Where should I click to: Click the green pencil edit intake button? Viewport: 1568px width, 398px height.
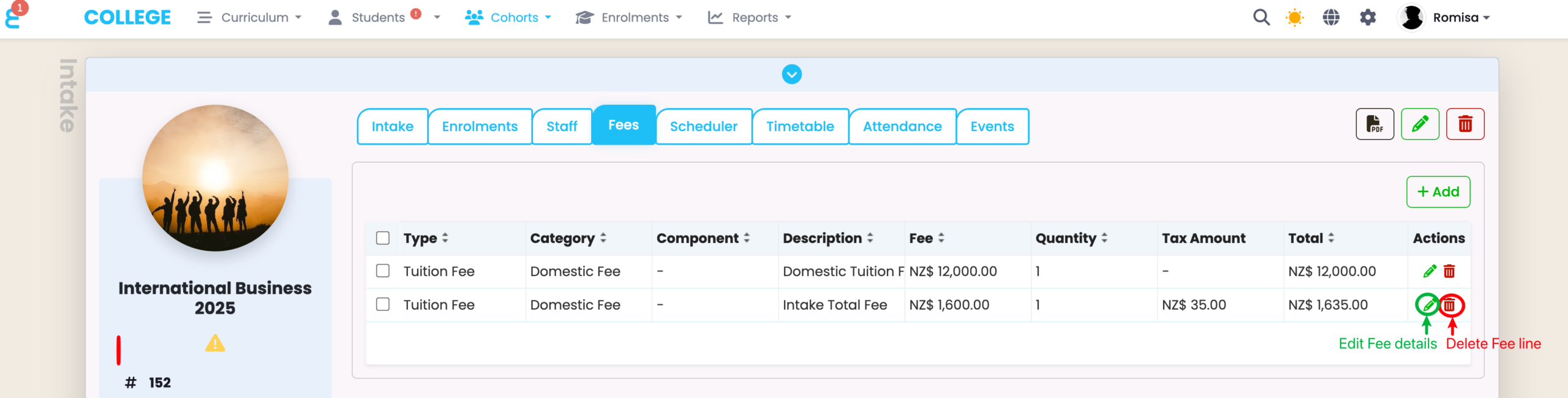pos(1420,124)
